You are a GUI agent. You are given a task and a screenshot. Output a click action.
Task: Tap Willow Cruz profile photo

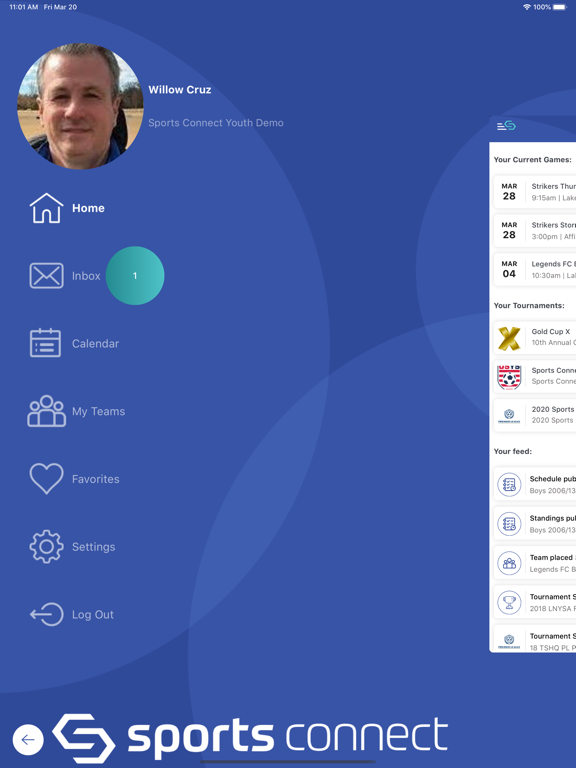click(80, 106)
